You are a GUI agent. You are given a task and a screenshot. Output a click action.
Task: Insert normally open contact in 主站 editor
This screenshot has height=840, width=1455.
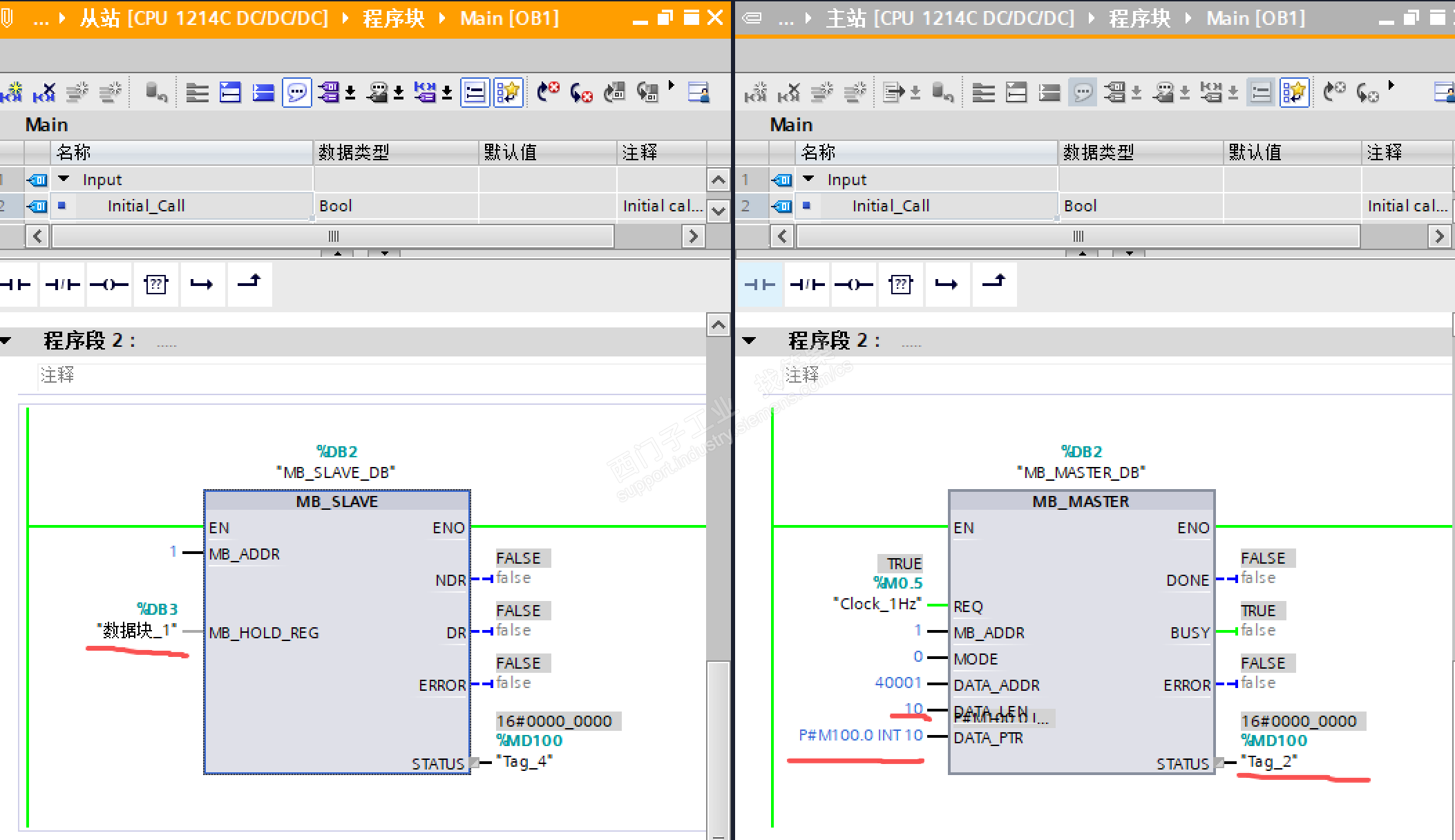(759, 284)
